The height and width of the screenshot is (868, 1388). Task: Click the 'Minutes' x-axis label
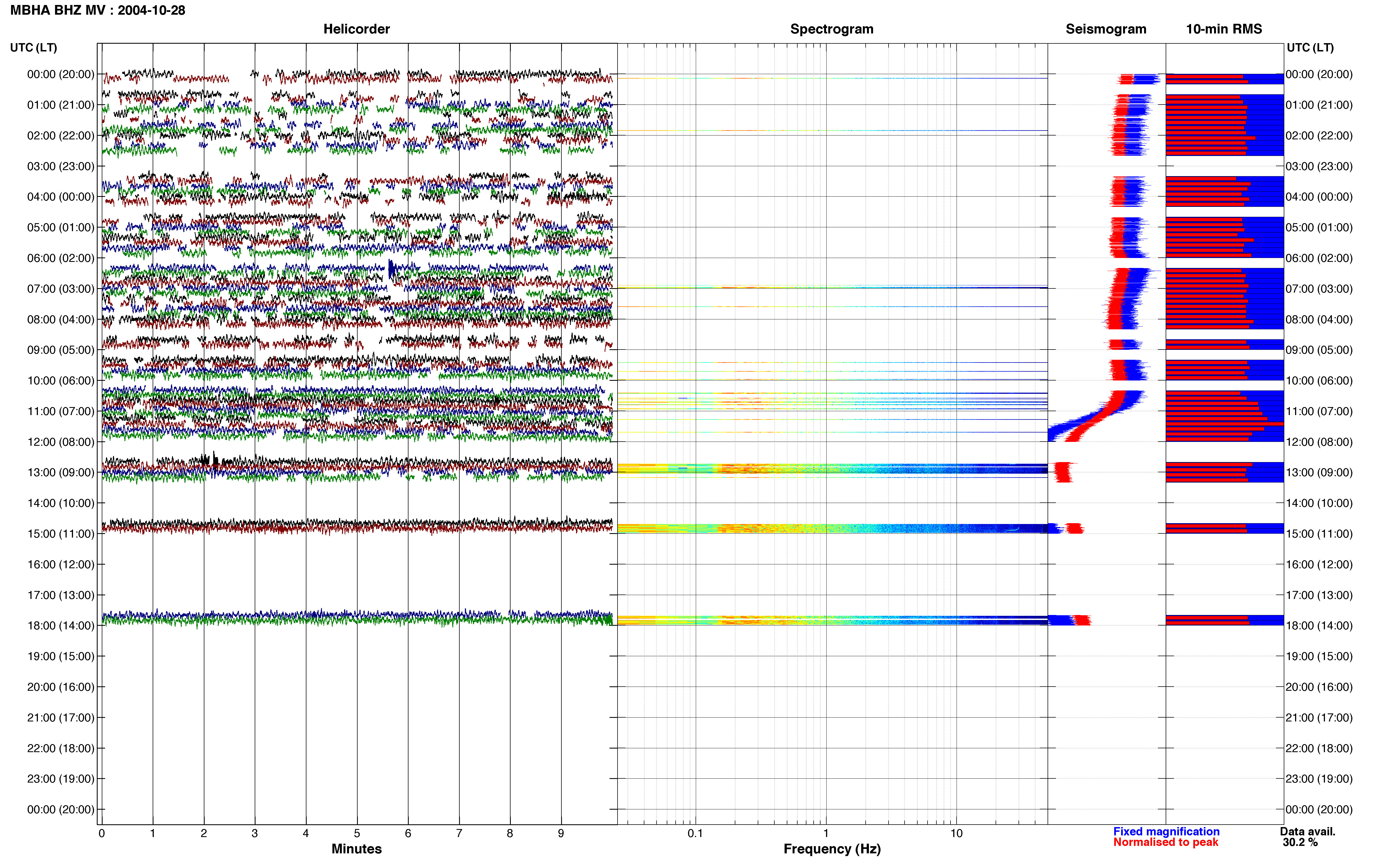356,848
